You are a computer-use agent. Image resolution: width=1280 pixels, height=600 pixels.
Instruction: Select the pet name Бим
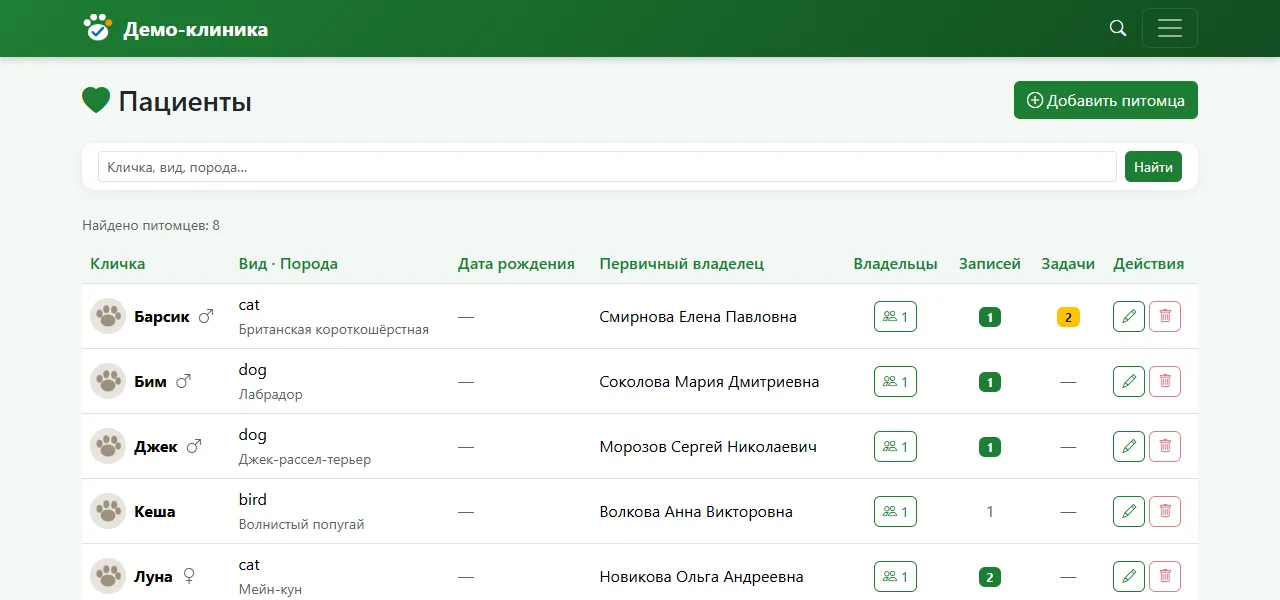(150, 382)
